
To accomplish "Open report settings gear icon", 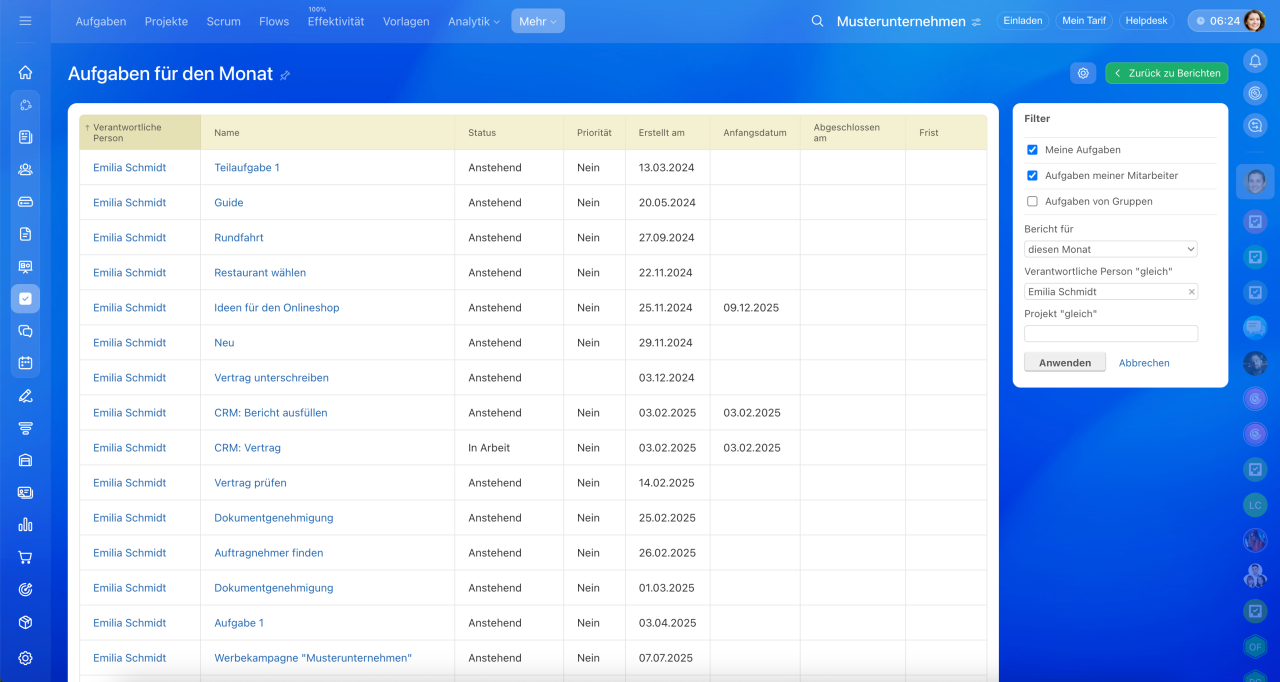I will [x=1082, y=73].
